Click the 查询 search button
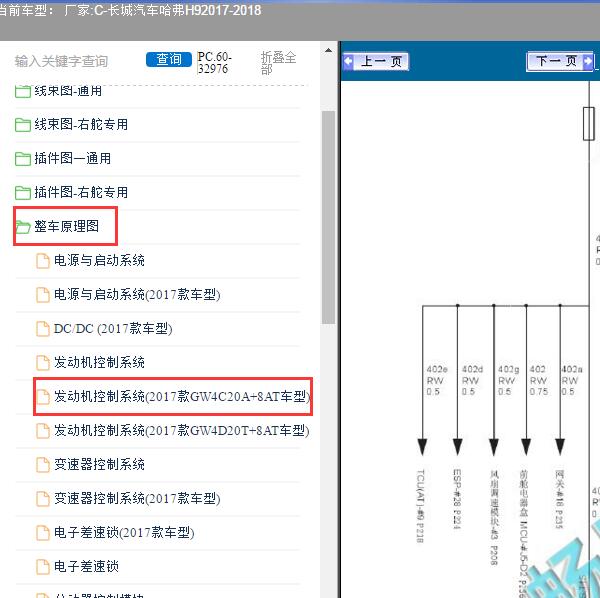 pyautogui.click(x=169, y=59)
